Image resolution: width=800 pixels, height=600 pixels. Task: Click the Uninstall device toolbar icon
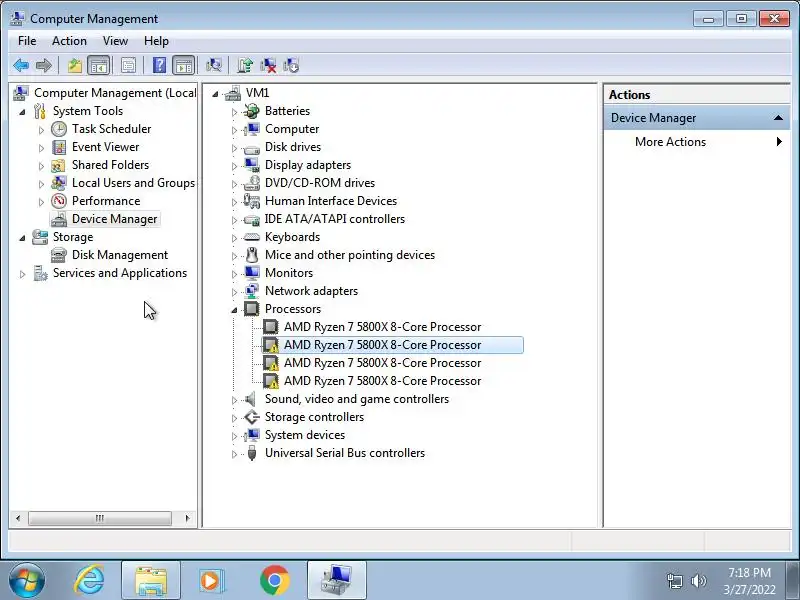(268, 65)
